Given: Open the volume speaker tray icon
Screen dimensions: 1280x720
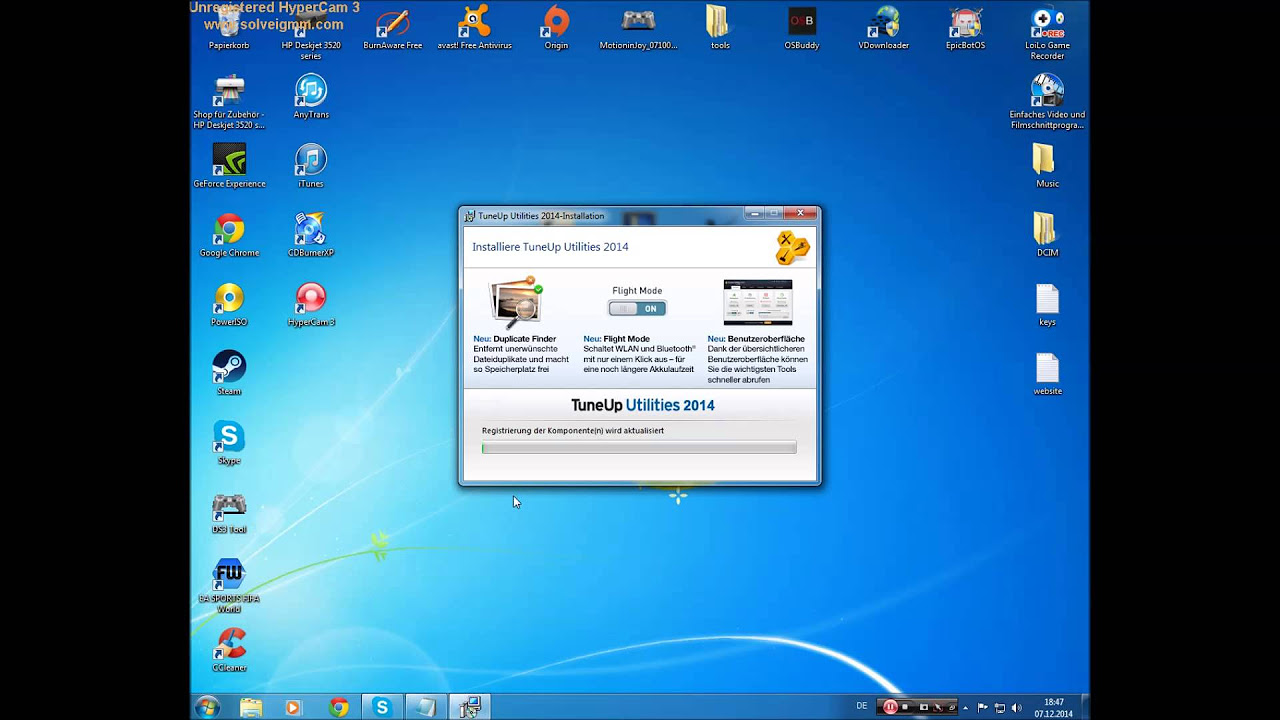Looking at the screenshot, I should pyautogui.click(x=1016, y=707).
